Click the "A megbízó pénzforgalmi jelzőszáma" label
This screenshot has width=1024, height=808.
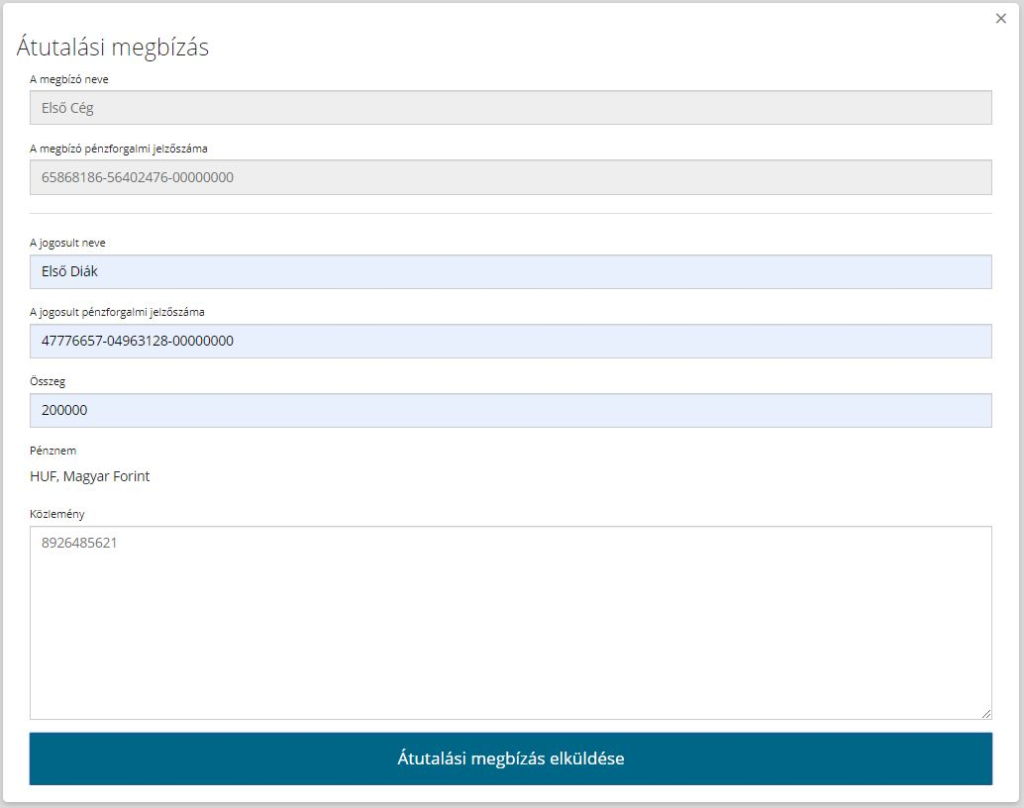tap(118, 148)
